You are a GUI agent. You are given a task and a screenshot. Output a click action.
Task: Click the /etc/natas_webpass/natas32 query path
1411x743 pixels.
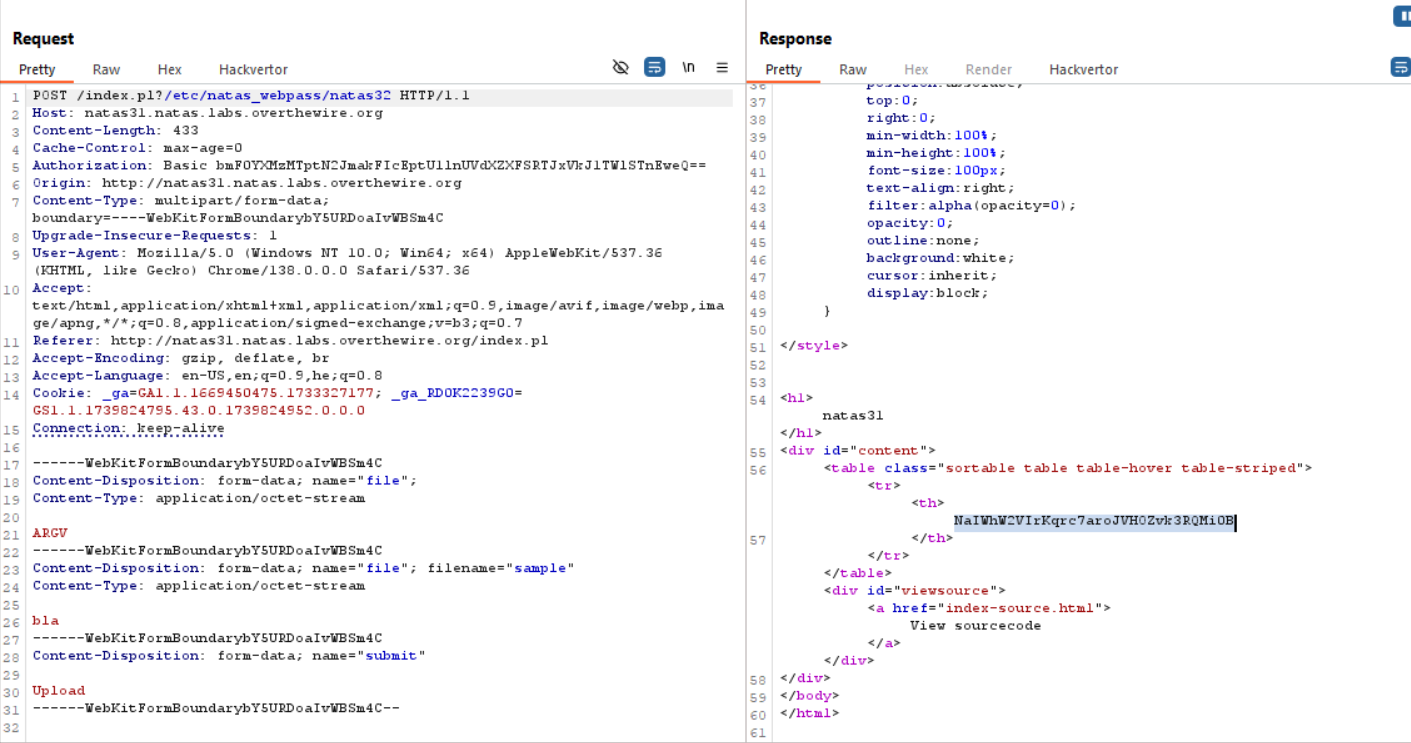[x=277, y=96]
